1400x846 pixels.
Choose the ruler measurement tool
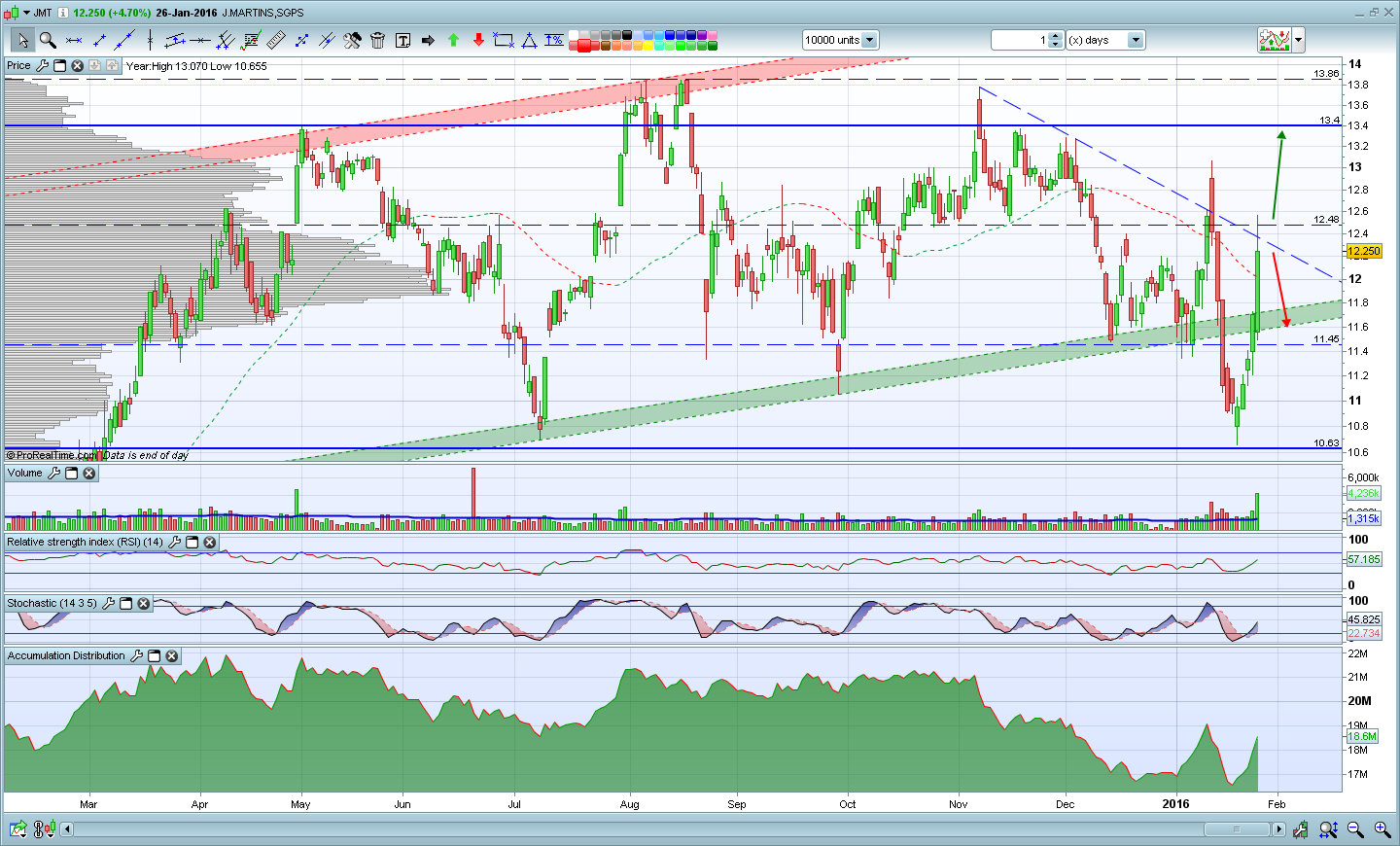pos(276,40)
